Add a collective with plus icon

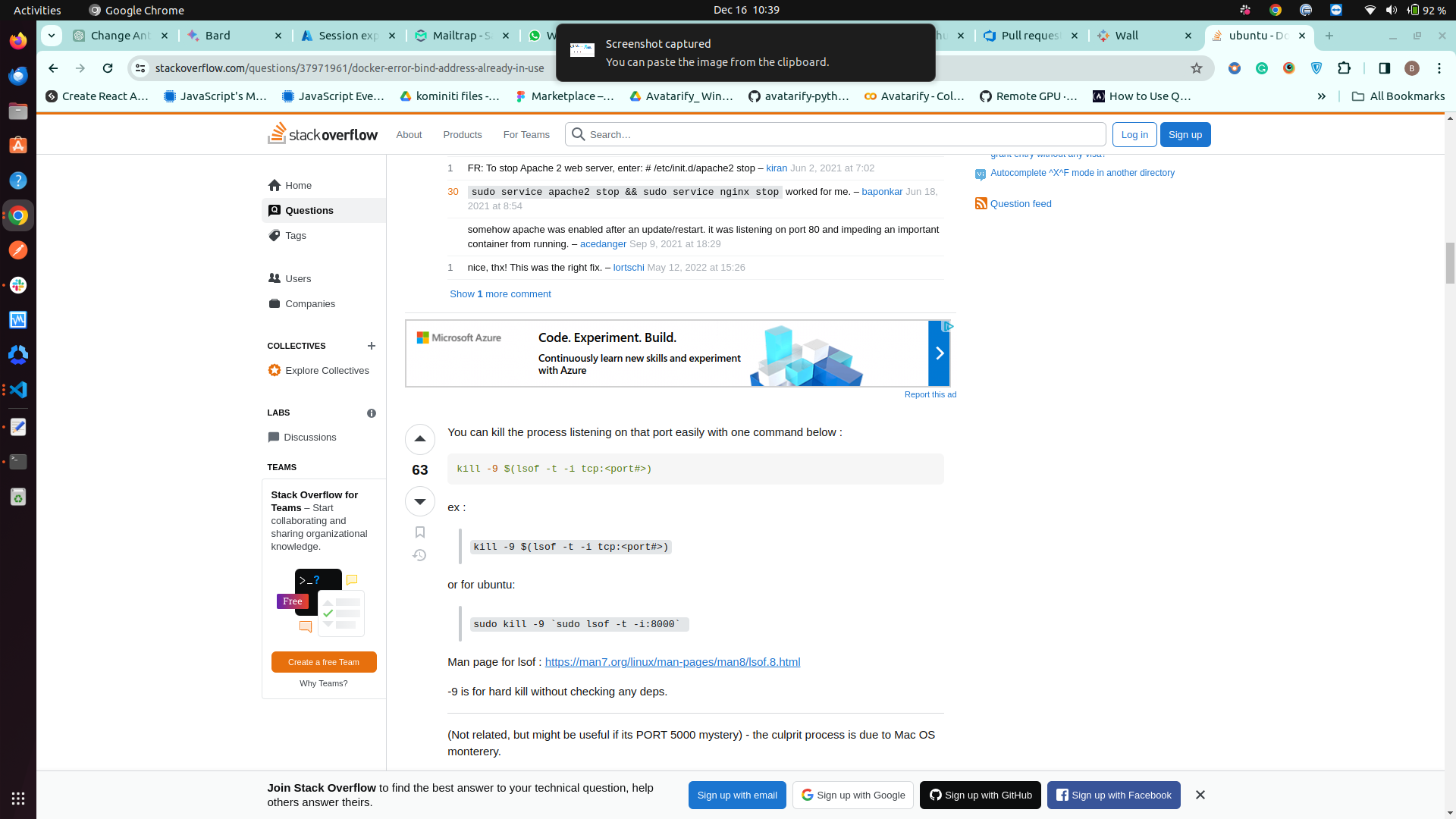pyautogui.click(x=371, y=346)
